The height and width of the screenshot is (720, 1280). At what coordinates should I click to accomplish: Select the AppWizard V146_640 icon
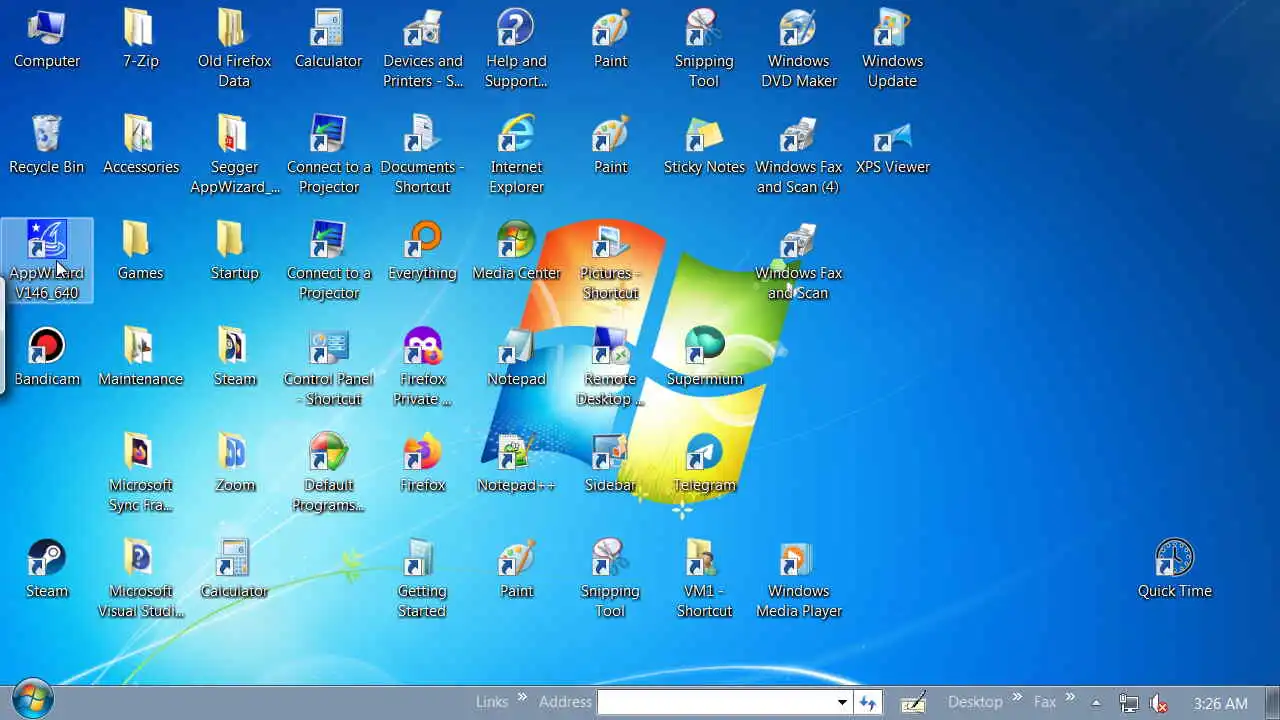47,261
